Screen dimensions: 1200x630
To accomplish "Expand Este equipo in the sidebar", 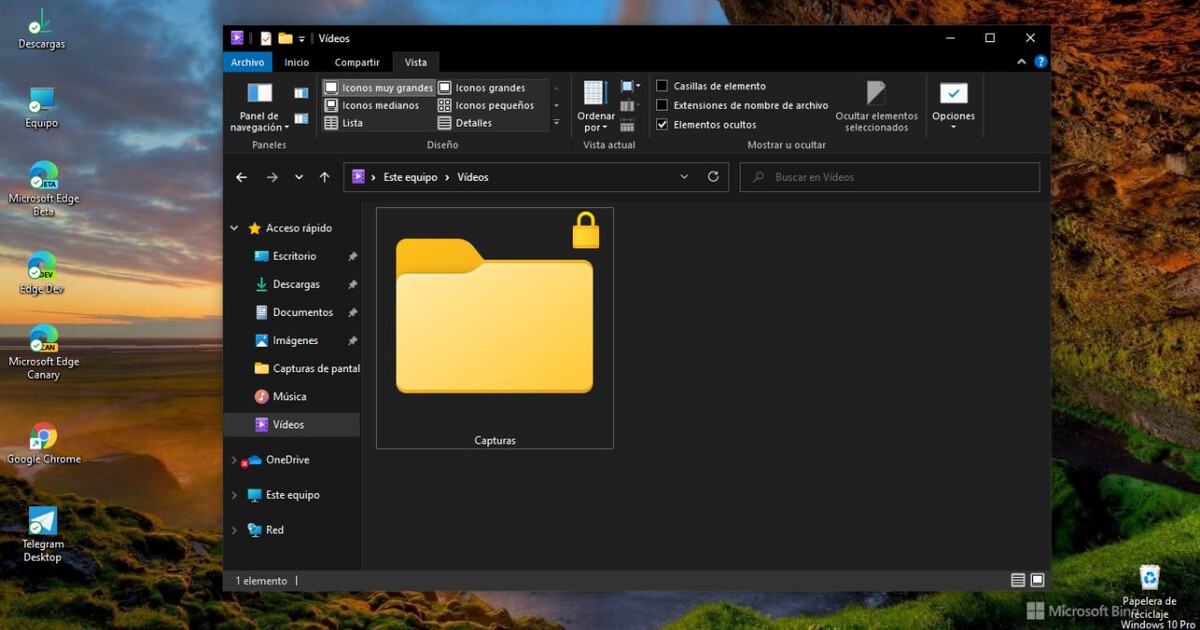I will click(234, 495).
